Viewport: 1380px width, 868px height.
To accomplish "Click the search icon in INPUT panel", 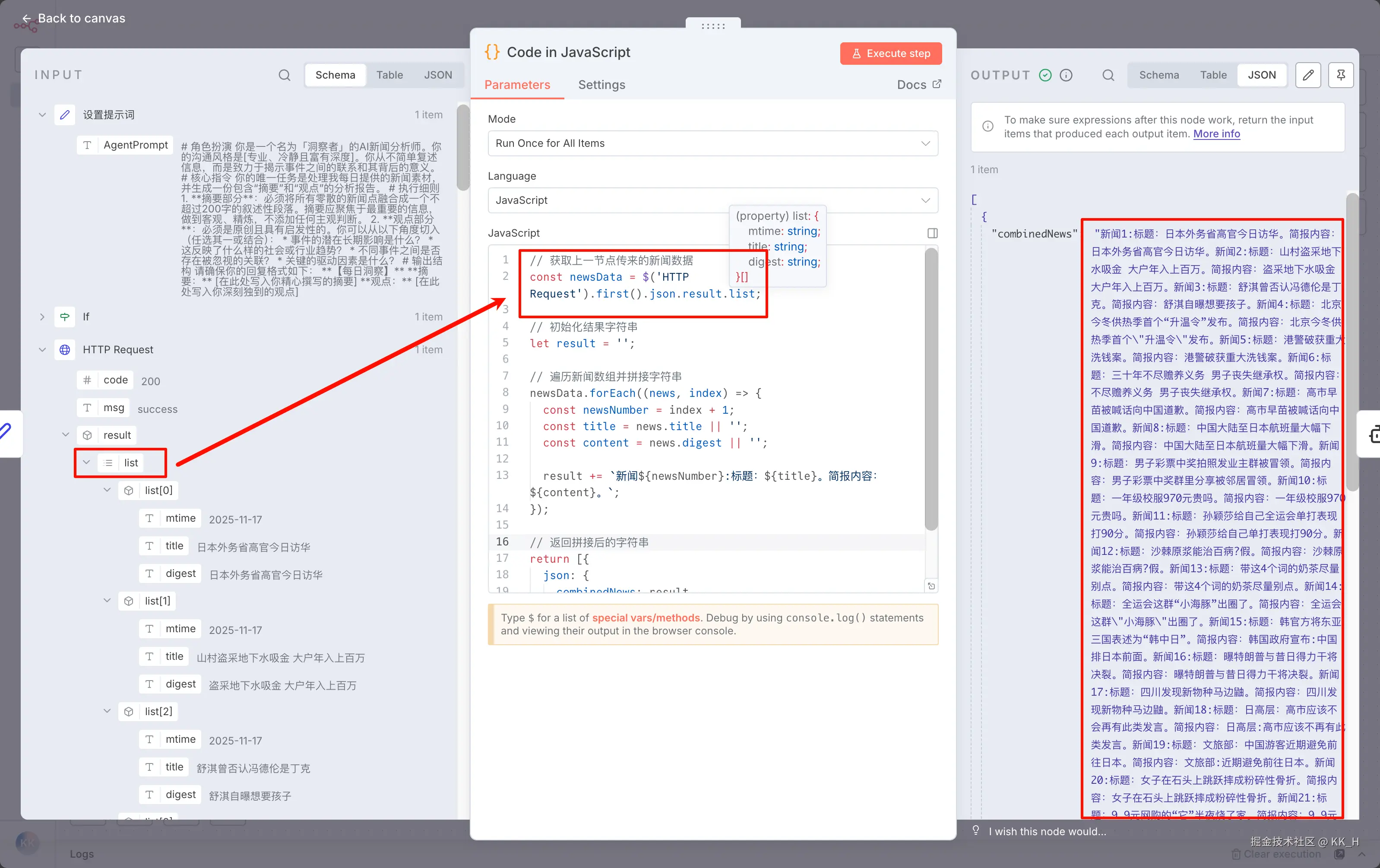I will click(x=284, y=75).
